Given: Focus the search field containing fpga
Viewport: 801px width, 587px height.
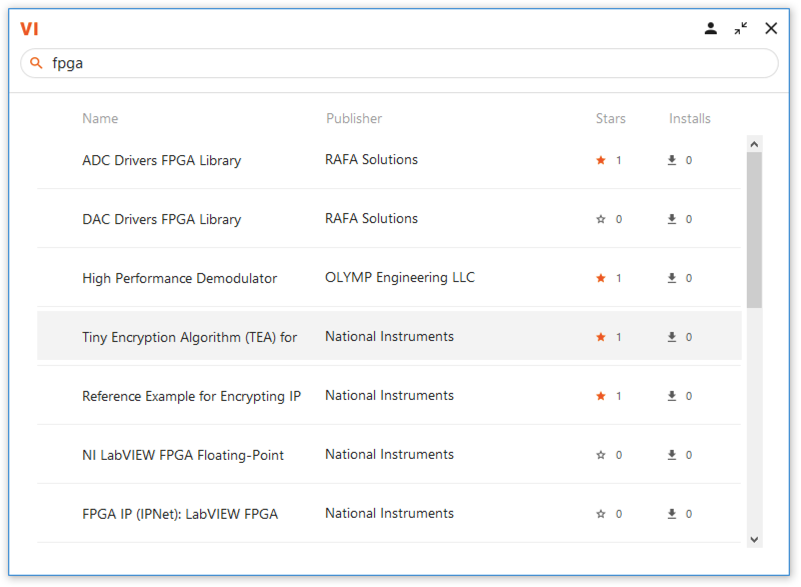Looking at the screenshot, I should click(x=399, y=63).
